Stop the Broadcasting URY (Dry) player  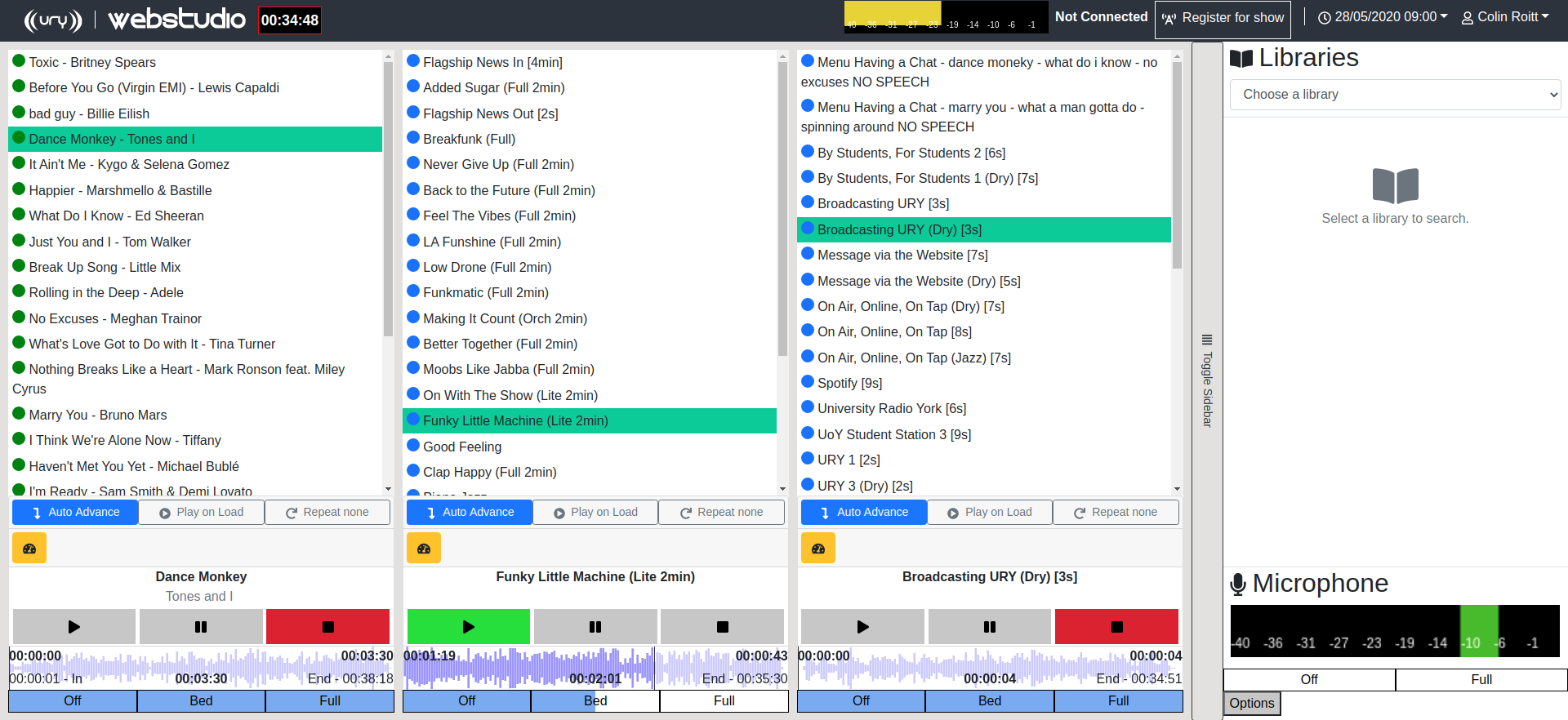click(1116, 627)
